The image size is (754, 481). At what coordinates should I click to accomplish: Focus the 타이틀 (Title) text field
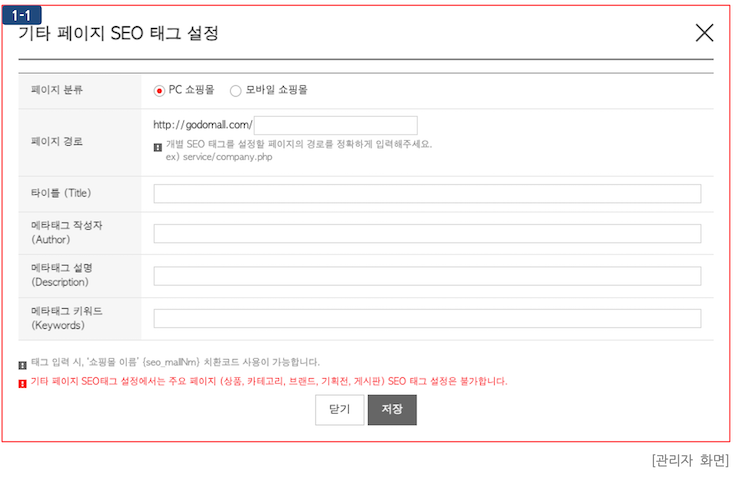click(x=427, y=194)
